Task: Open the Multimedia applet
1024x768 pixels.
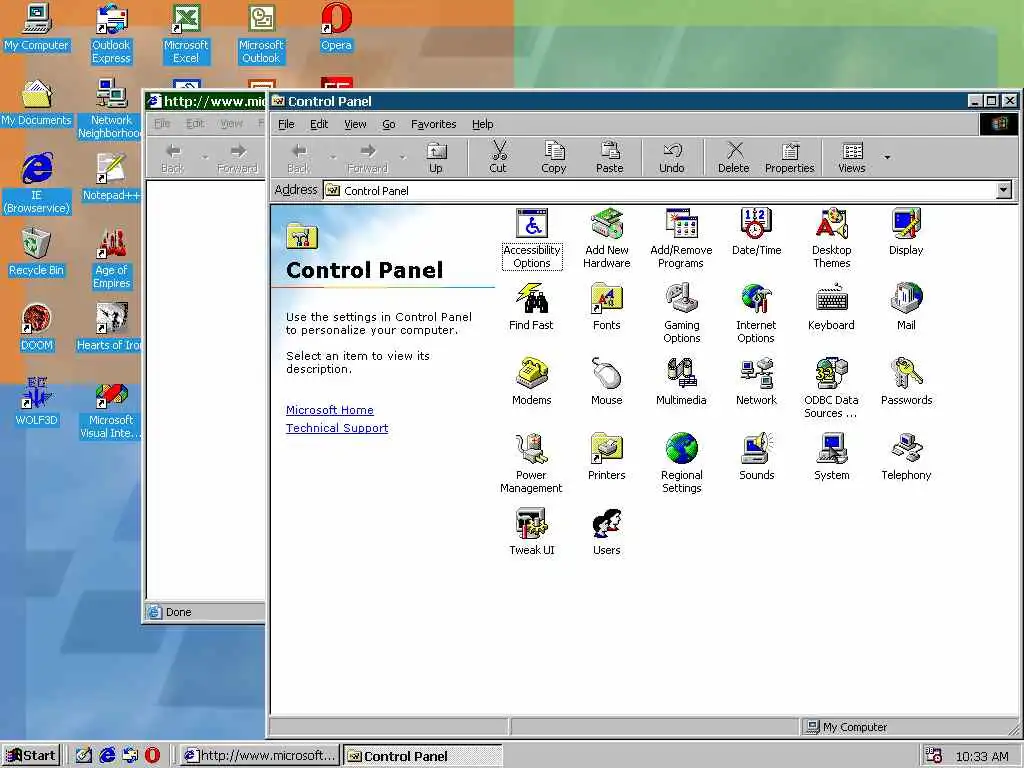Action: tap(681, 383)
